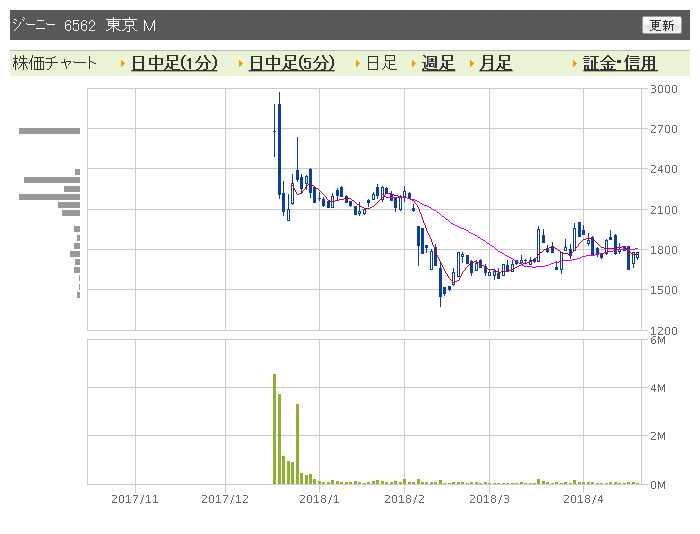Screen dimensions: 700x534
Task: Click the orange arrow before 週足
Action: 414,64
